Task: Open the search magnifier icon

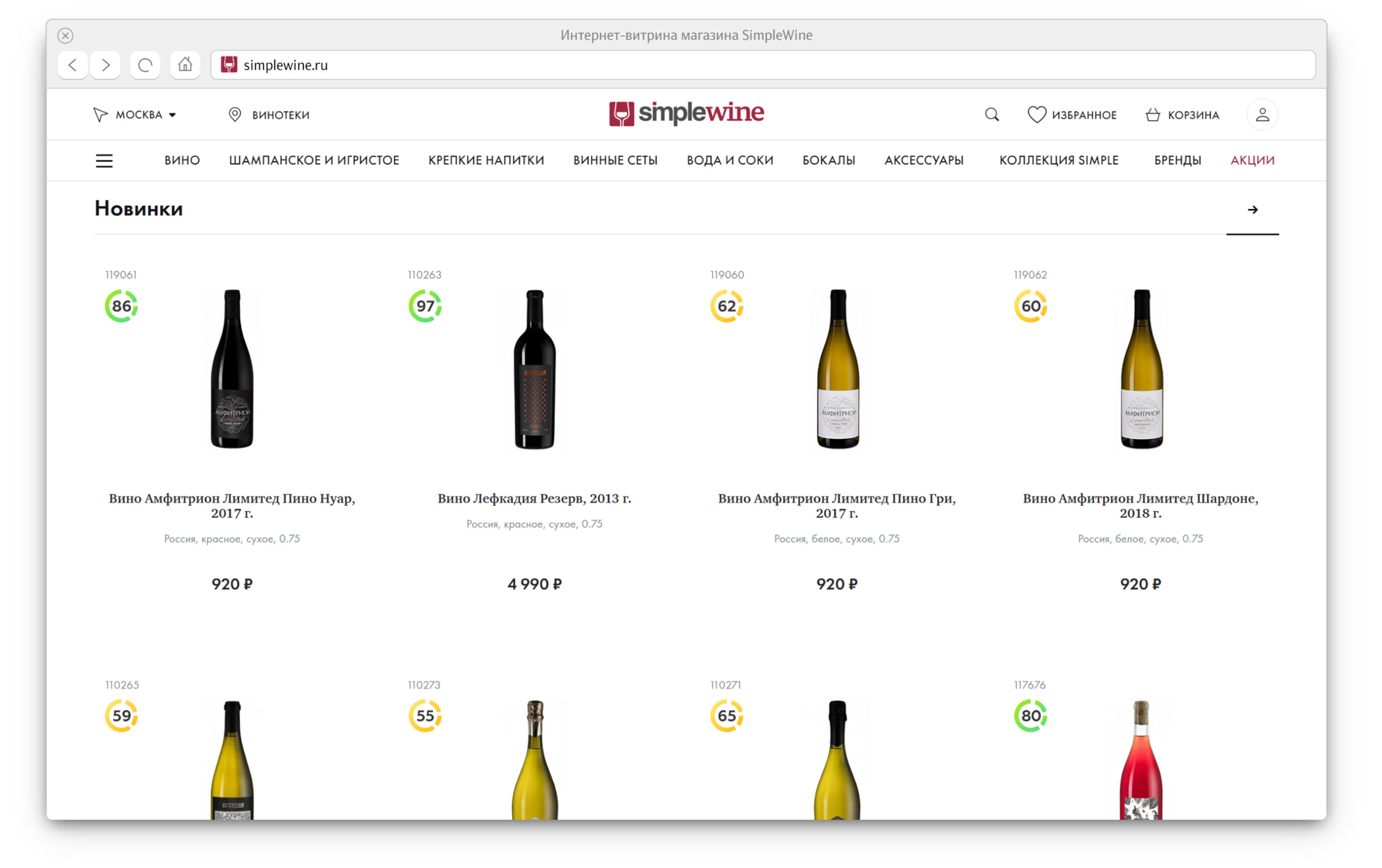Action: click(991, 115)
